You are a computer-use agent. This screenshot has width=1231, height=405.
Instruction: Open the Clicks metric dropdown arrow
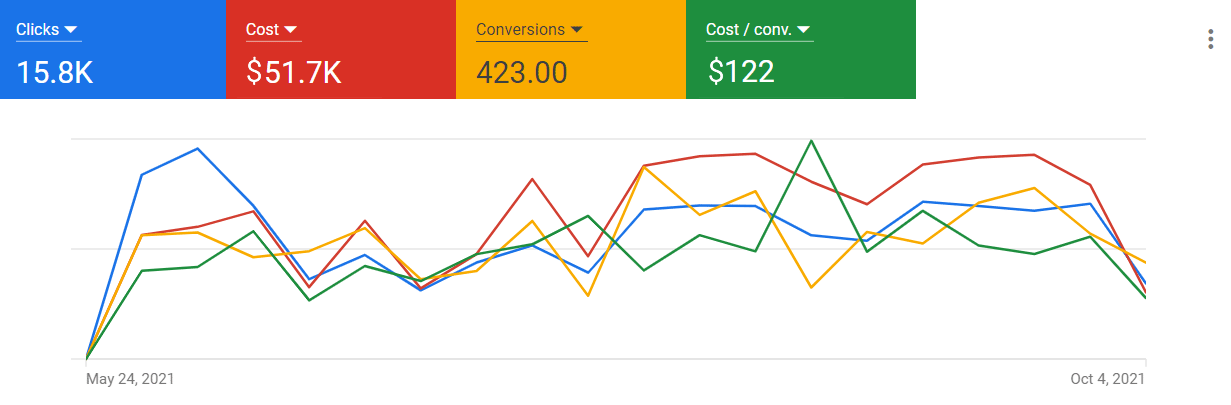71,30
